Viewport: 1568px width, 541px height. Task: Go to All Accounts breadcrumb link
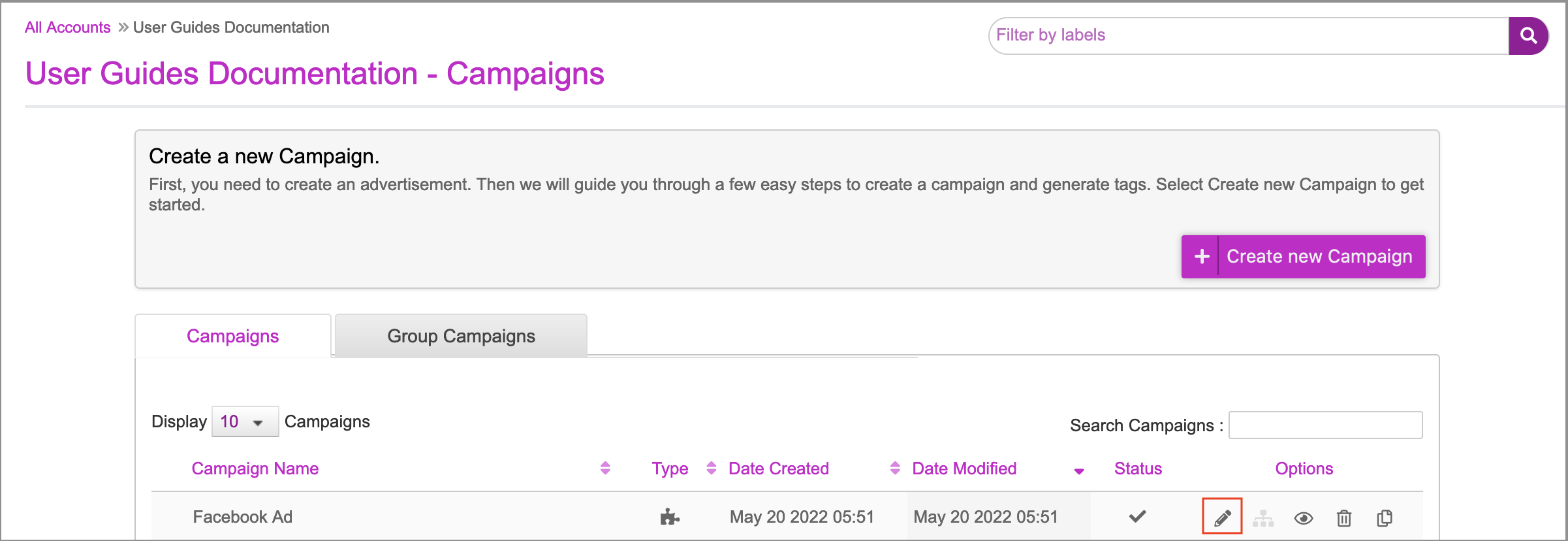pyautogui.click(x=68, y=27)
